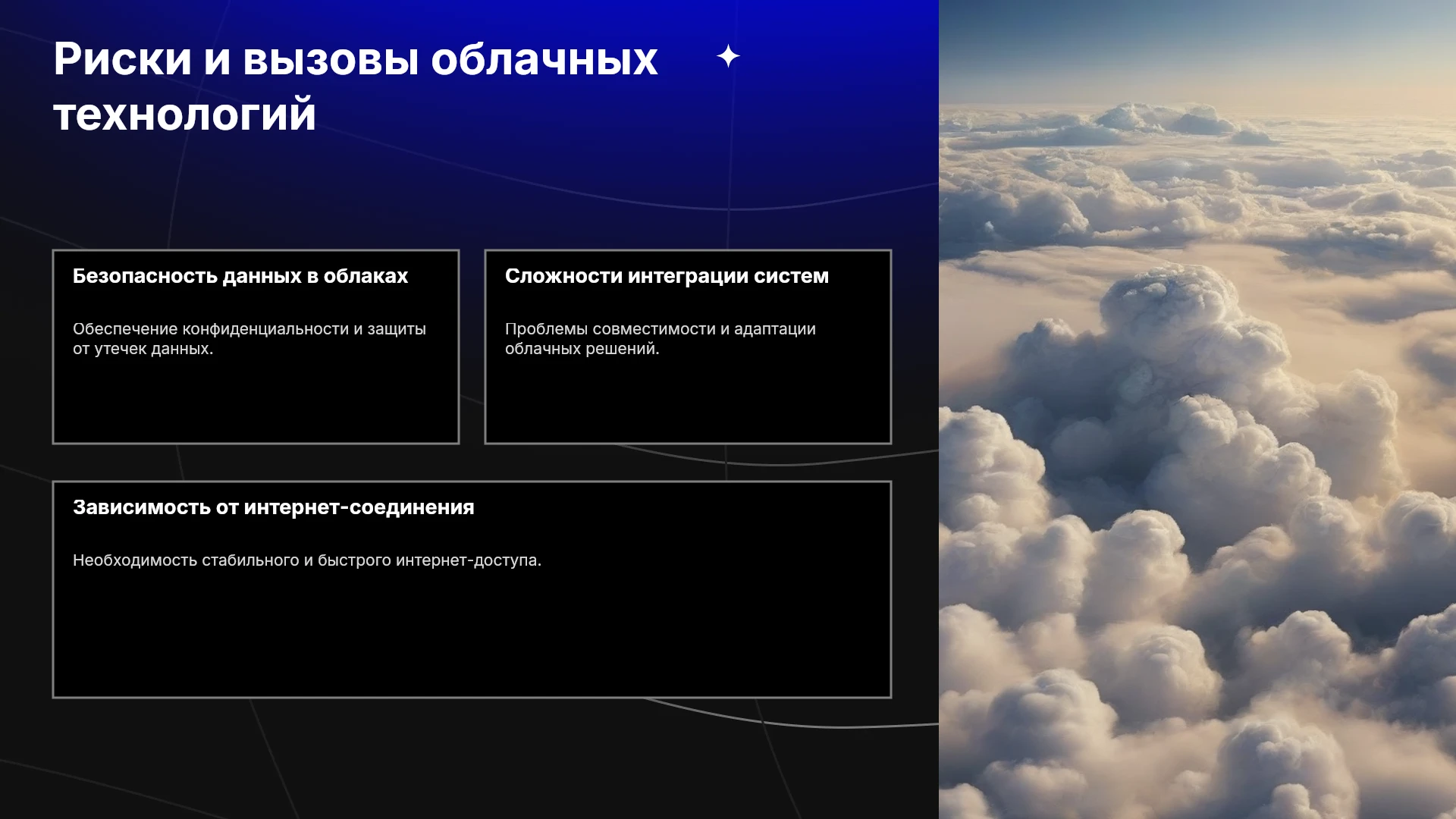The width and height of the screenshot is (1456, 819).
Task: Click the text 'Необходимость стабильного и быстрого интернет-доступа.'
Action: 307,560
